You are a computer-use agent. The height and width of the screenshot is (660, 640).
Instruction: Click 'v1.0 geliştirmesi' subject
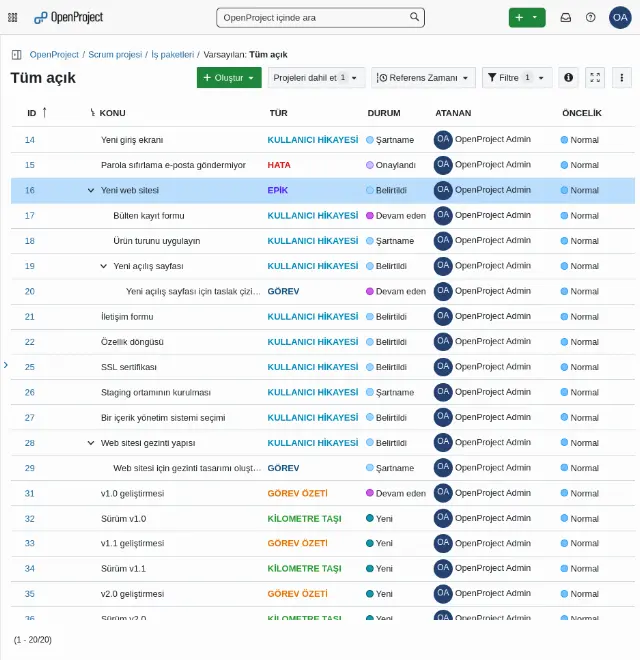coord(132,493)
